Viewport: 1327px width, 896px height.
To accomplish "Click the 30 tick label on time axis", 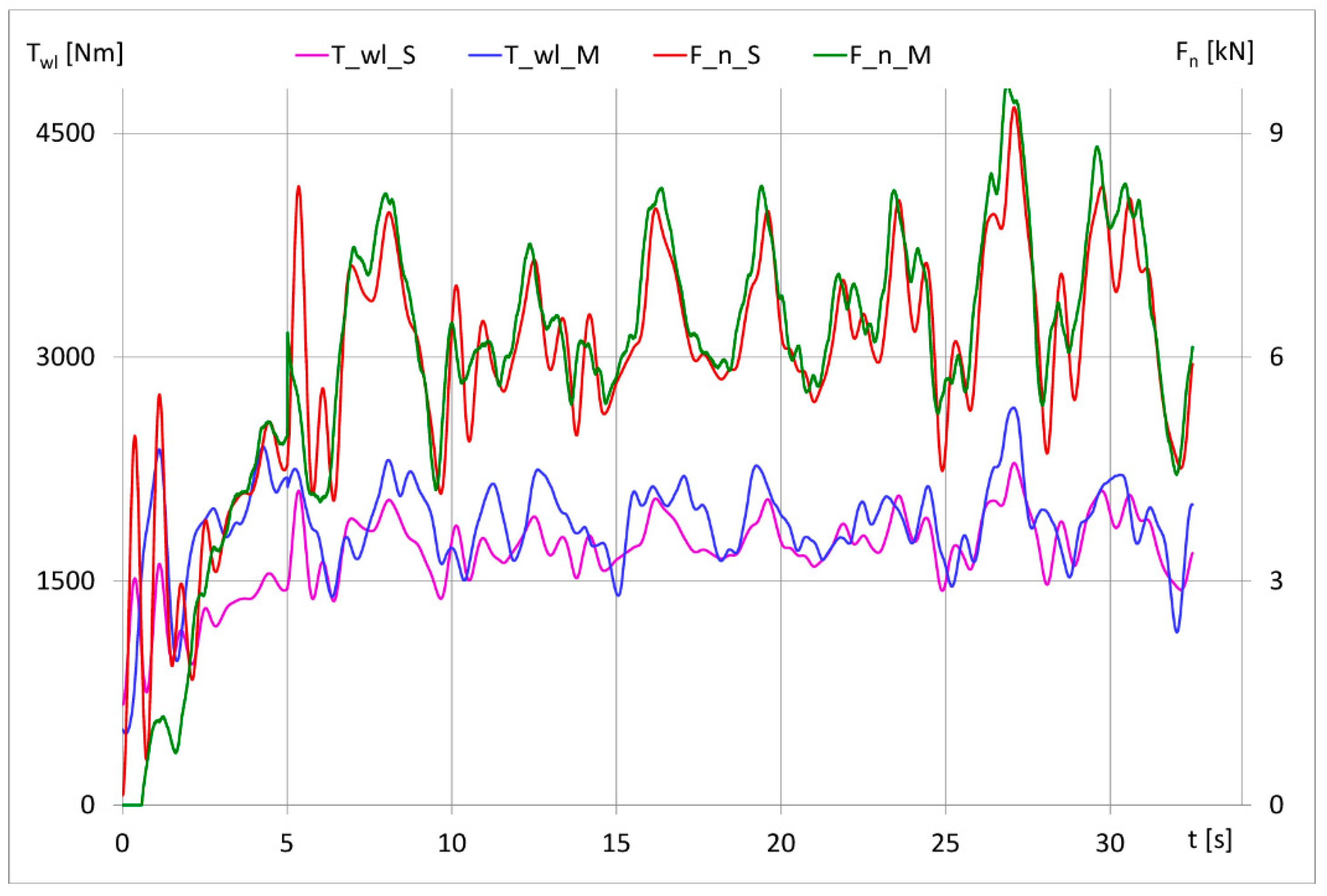I will click(x=1109, y=843).
